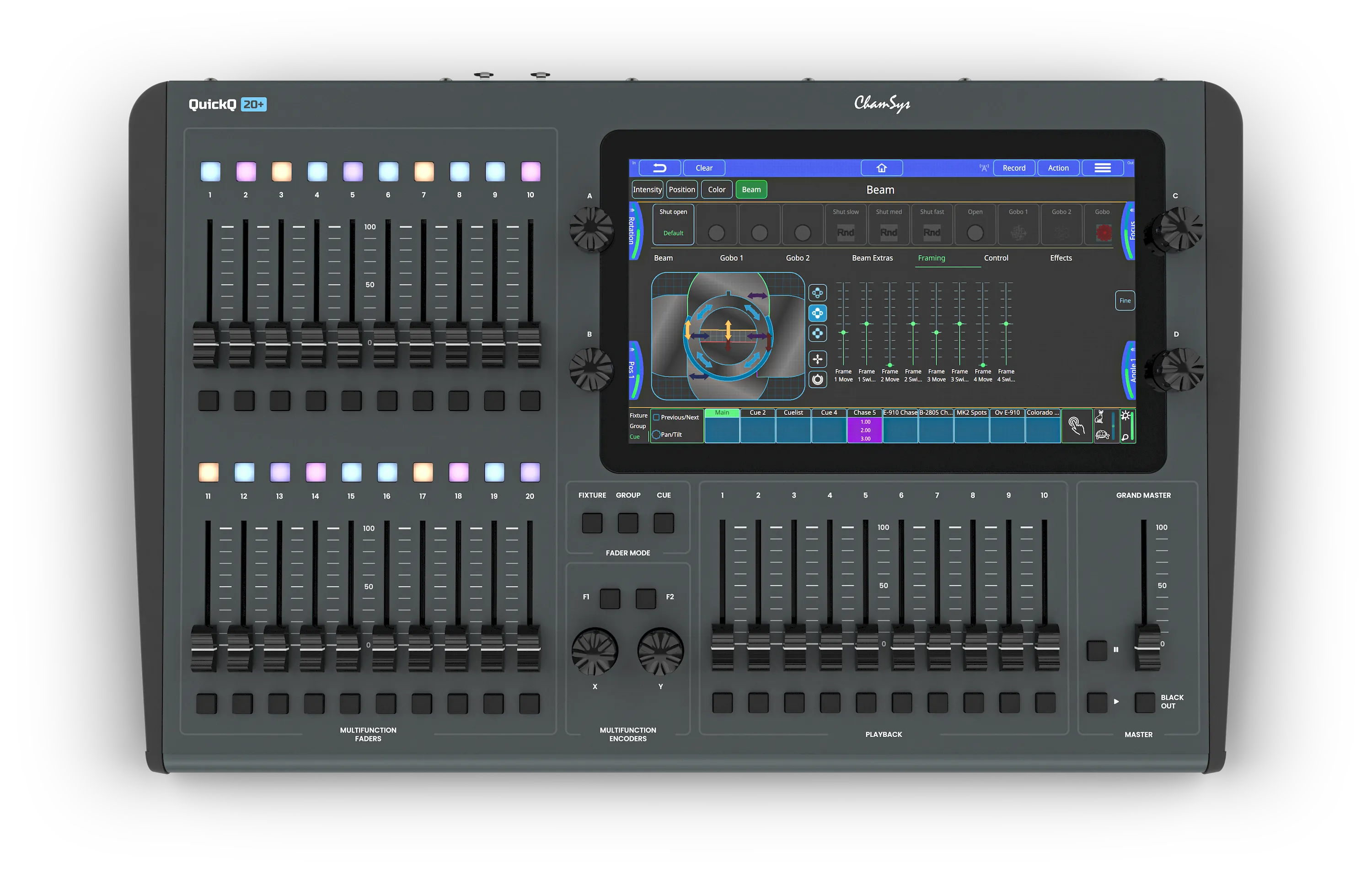Open the Gobo 1 sub-tab
This screenshot has width=1372, height=879.
pos(731,258)
